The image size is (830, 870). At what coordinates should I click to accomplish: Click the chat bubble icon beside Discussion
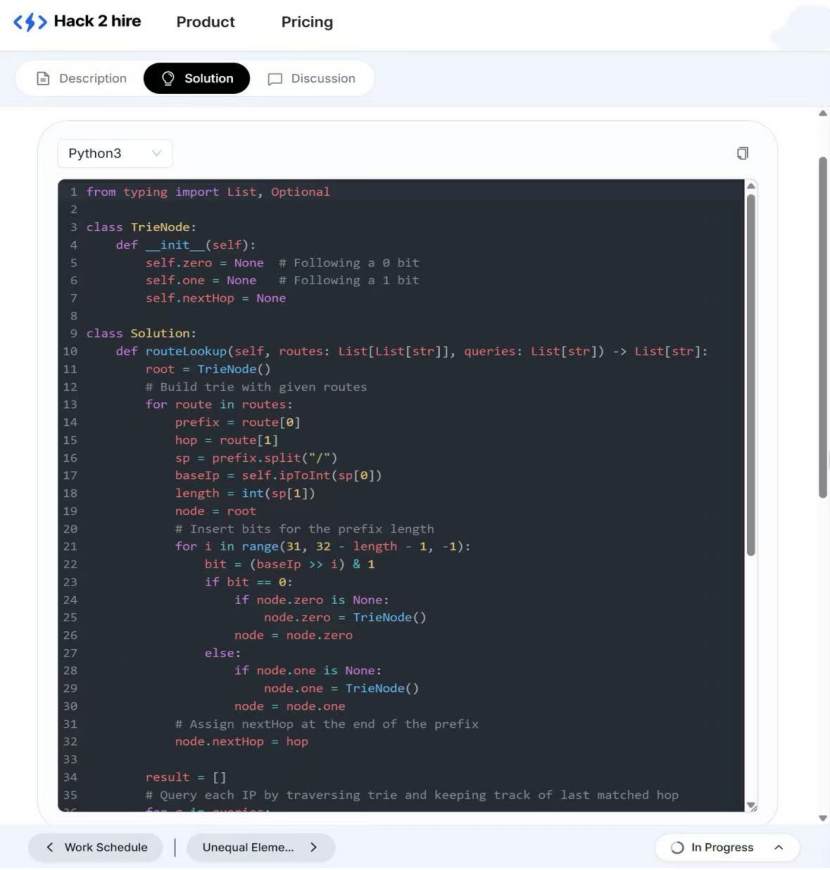275,79
